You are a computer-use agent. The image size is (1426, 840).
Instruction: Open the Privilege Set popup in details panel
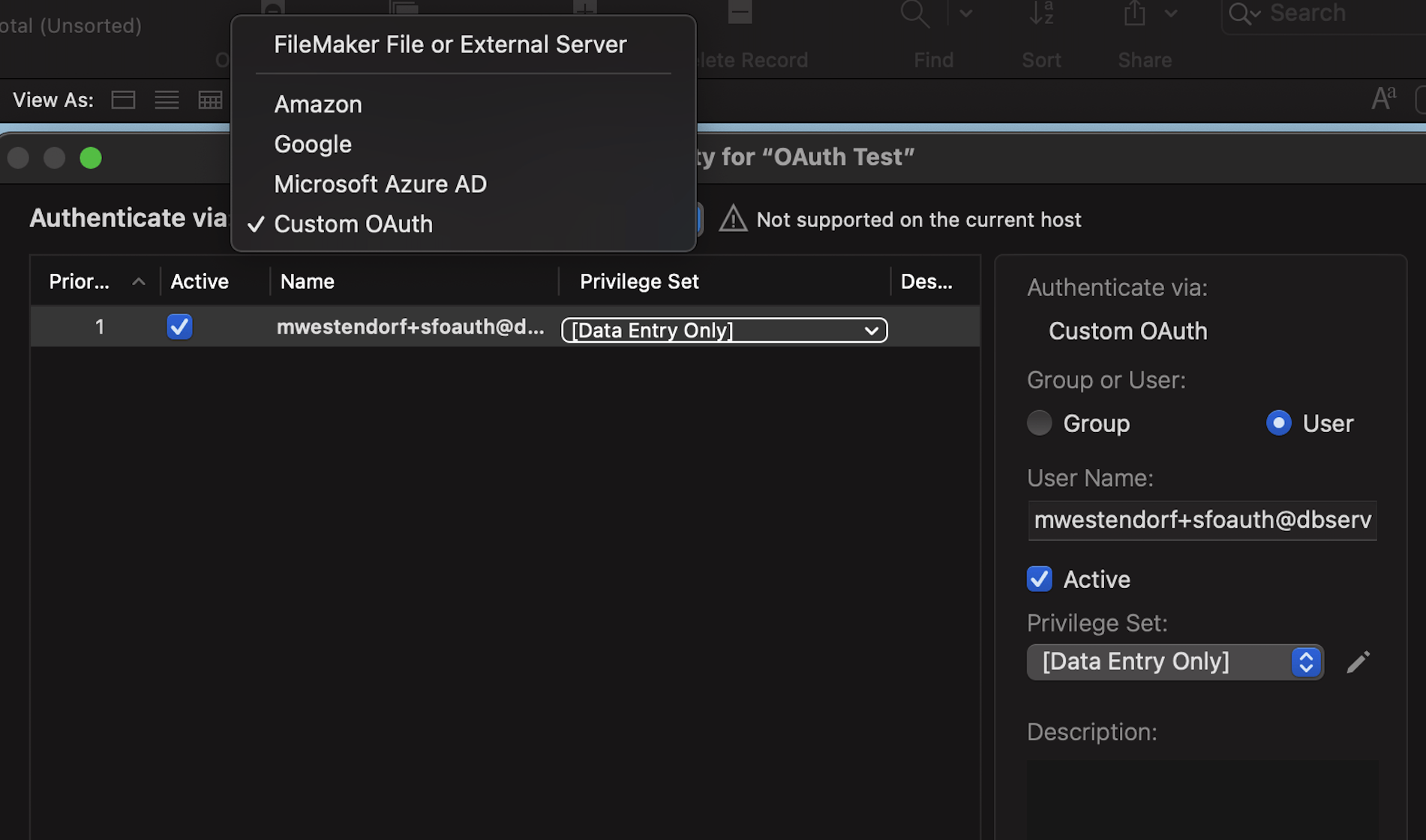pyautogui.click(x=1175, y=662)
